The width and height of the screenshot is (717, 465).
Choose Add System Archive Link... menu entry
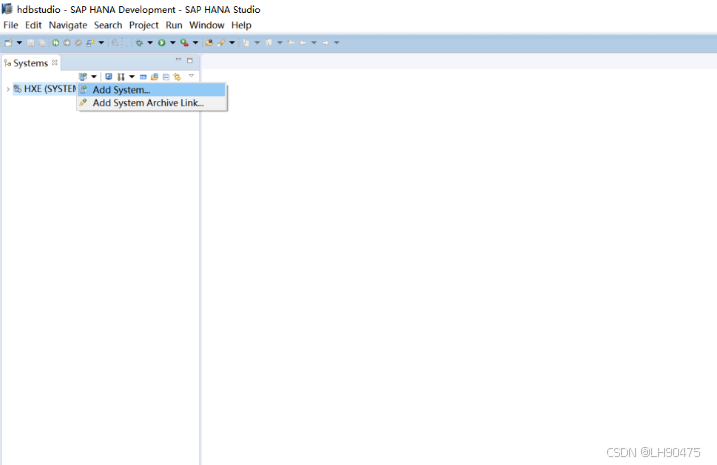pyautogui.click(x=152, y=103)
